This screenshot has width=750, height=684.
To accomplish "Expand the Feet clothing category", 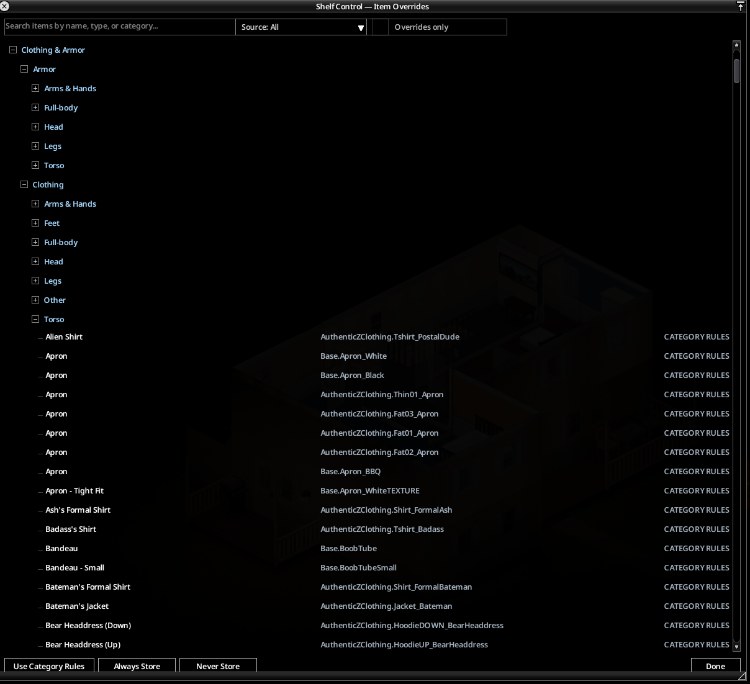I will (x=35, y=223).
